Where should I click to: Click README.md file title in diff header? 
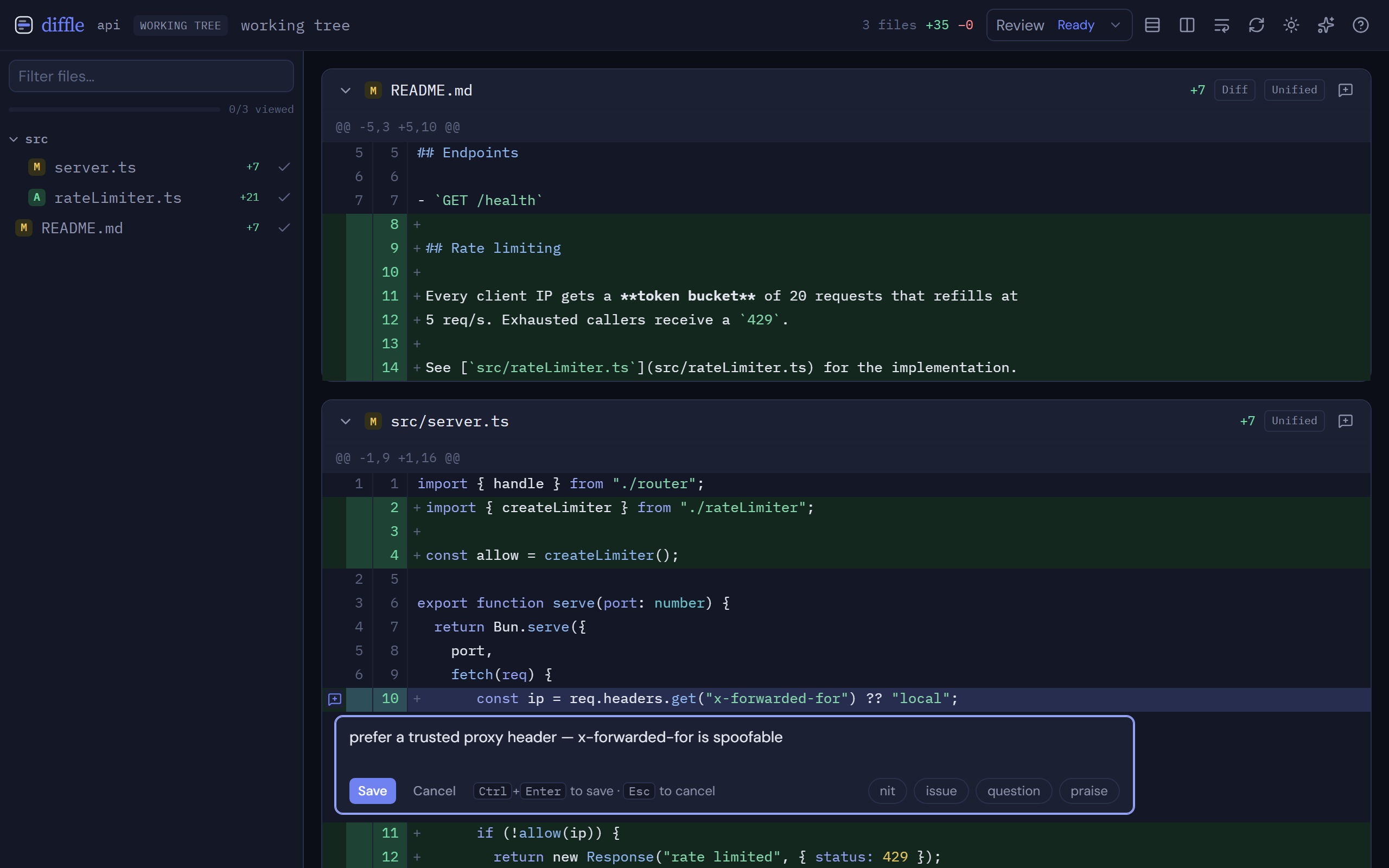click(x=431, y=90)
